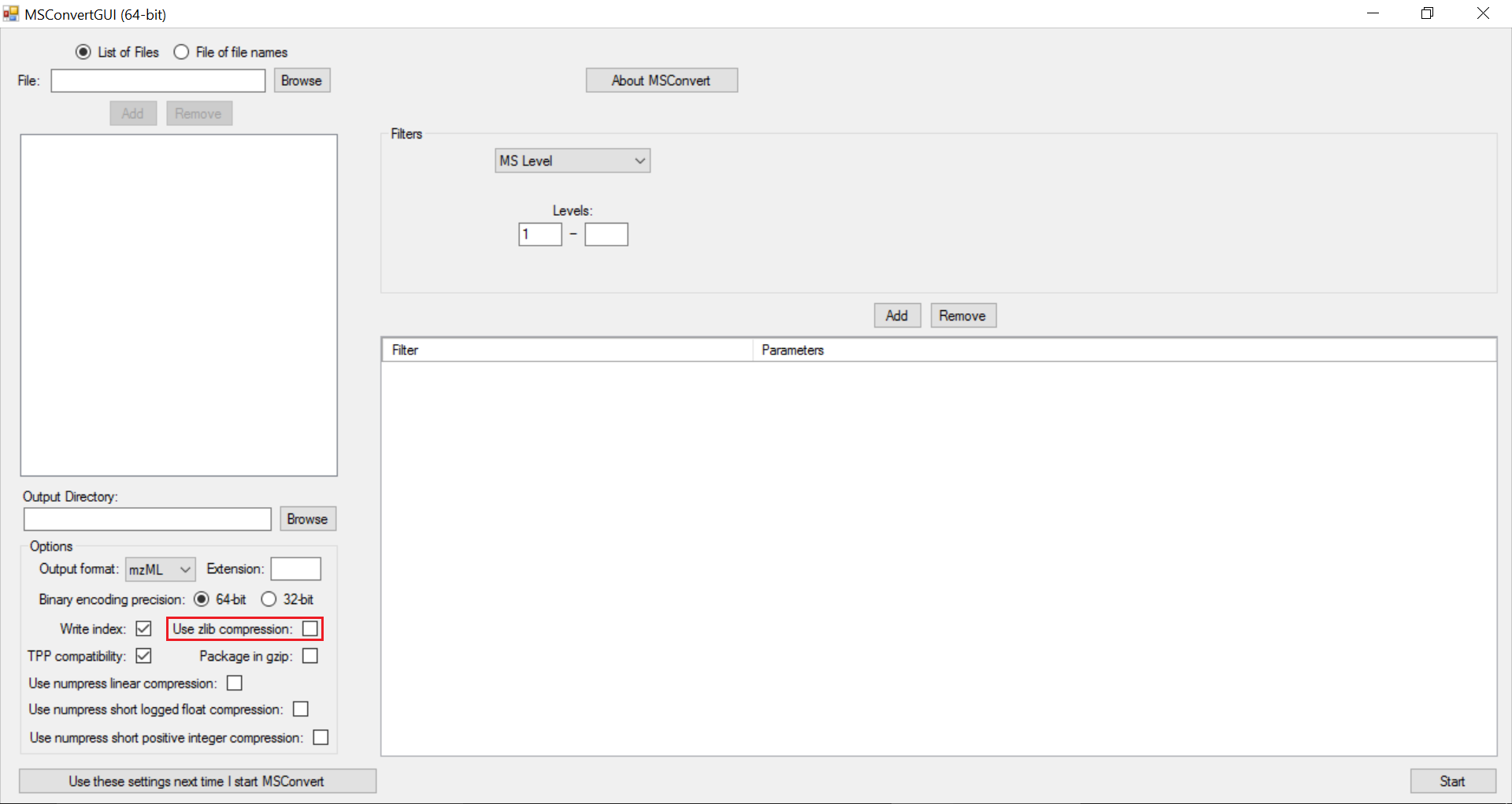Click the upper Levels range field

606,234
